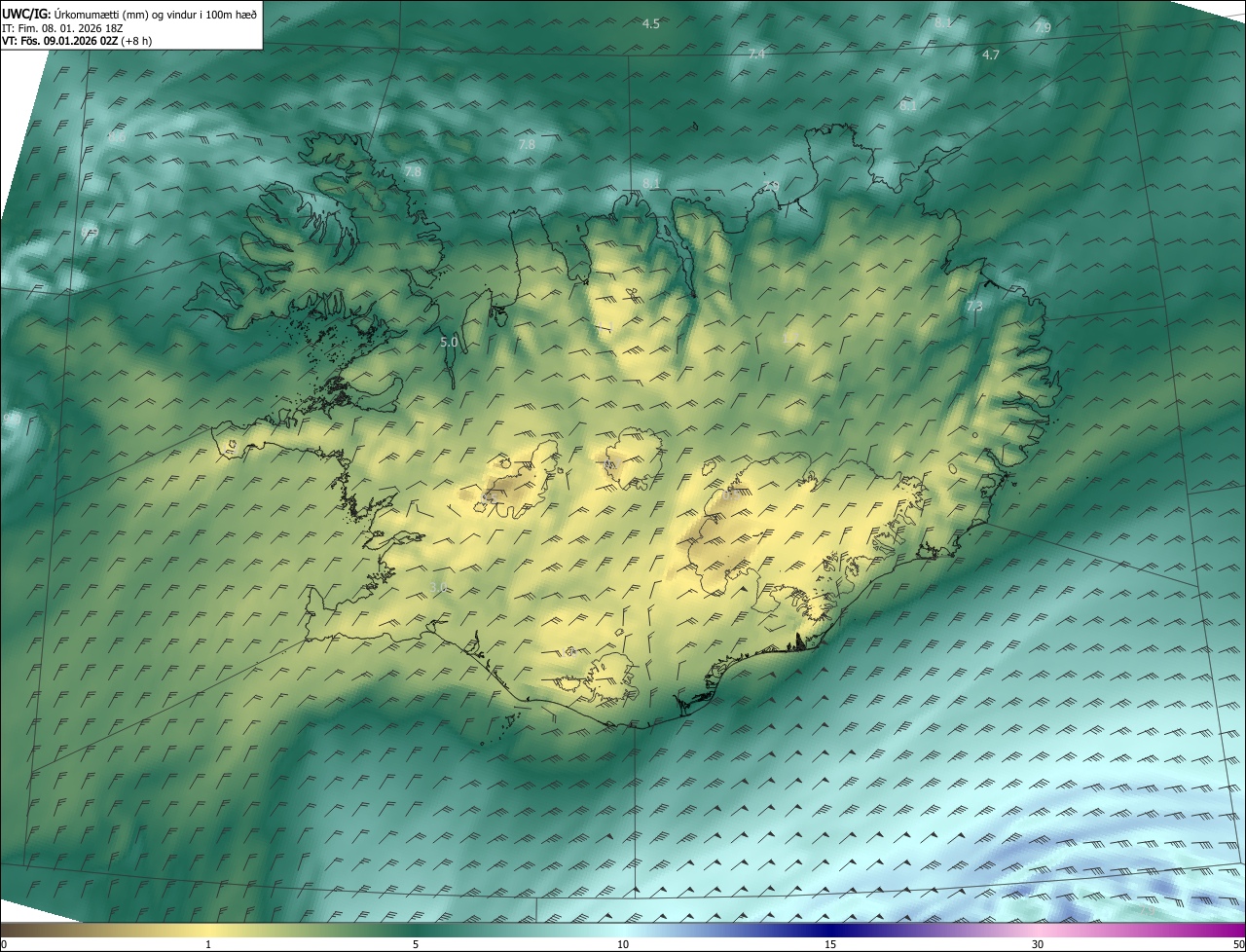Pick the dark navy section of colour bar

[x=832, y=930]
